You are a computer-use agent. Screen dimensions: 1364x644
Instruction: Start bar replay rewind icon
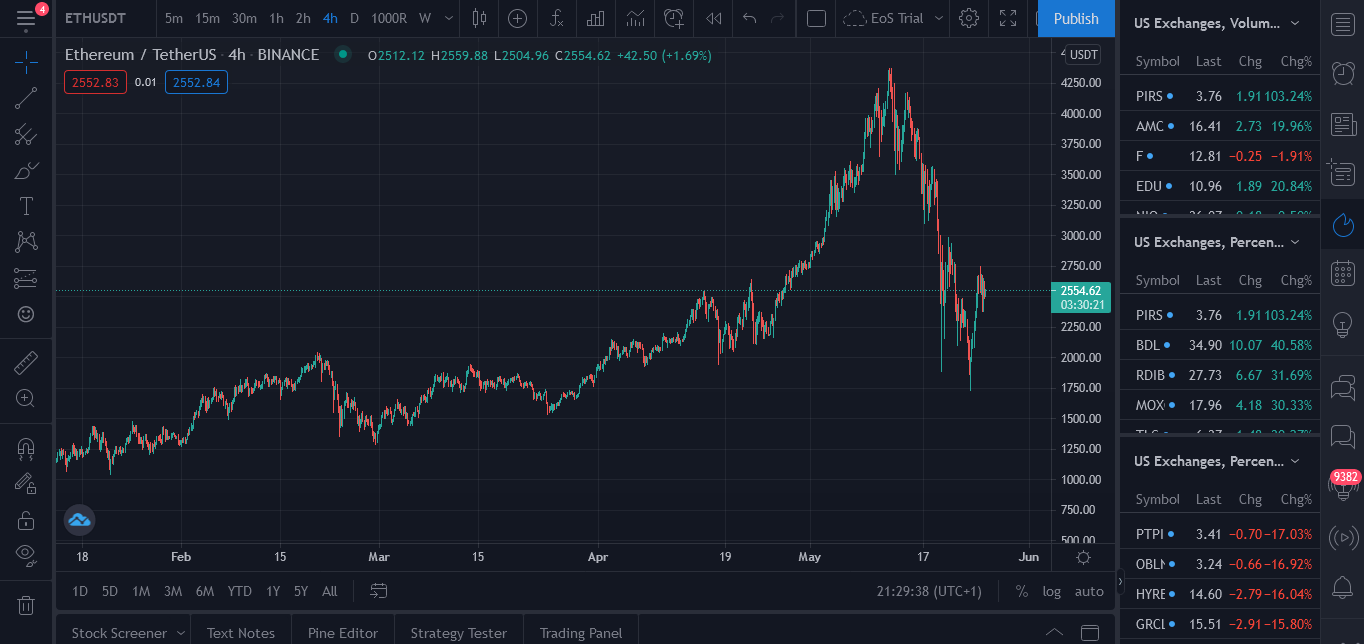713,18
